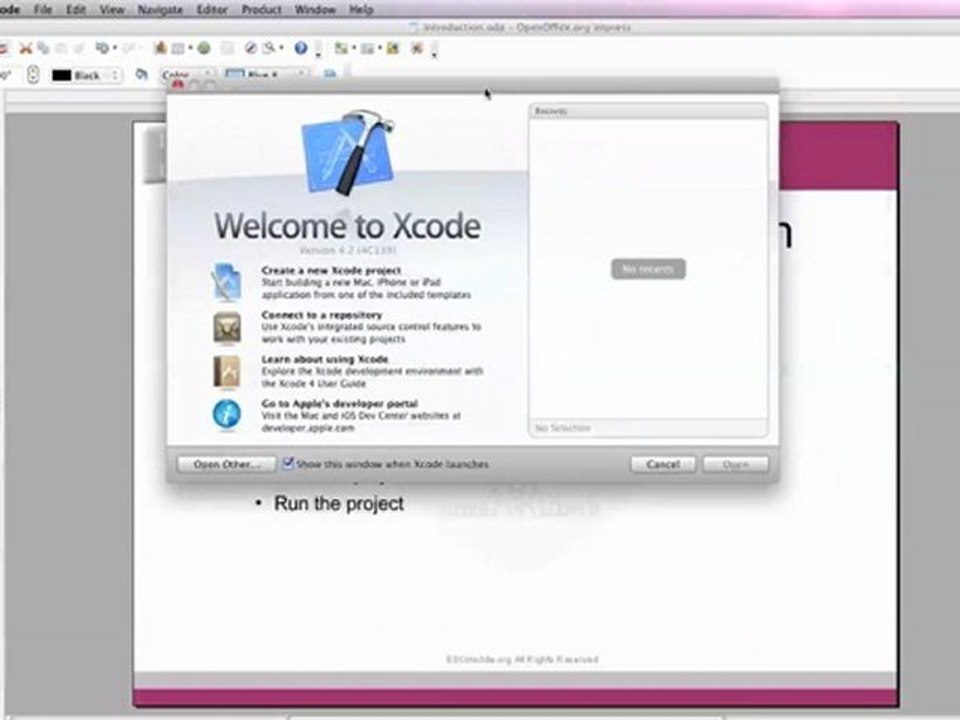This screenshot has width=960, height=720.
Task: Click the blue Help question mark icon
Action: click(x=301, y=48)
